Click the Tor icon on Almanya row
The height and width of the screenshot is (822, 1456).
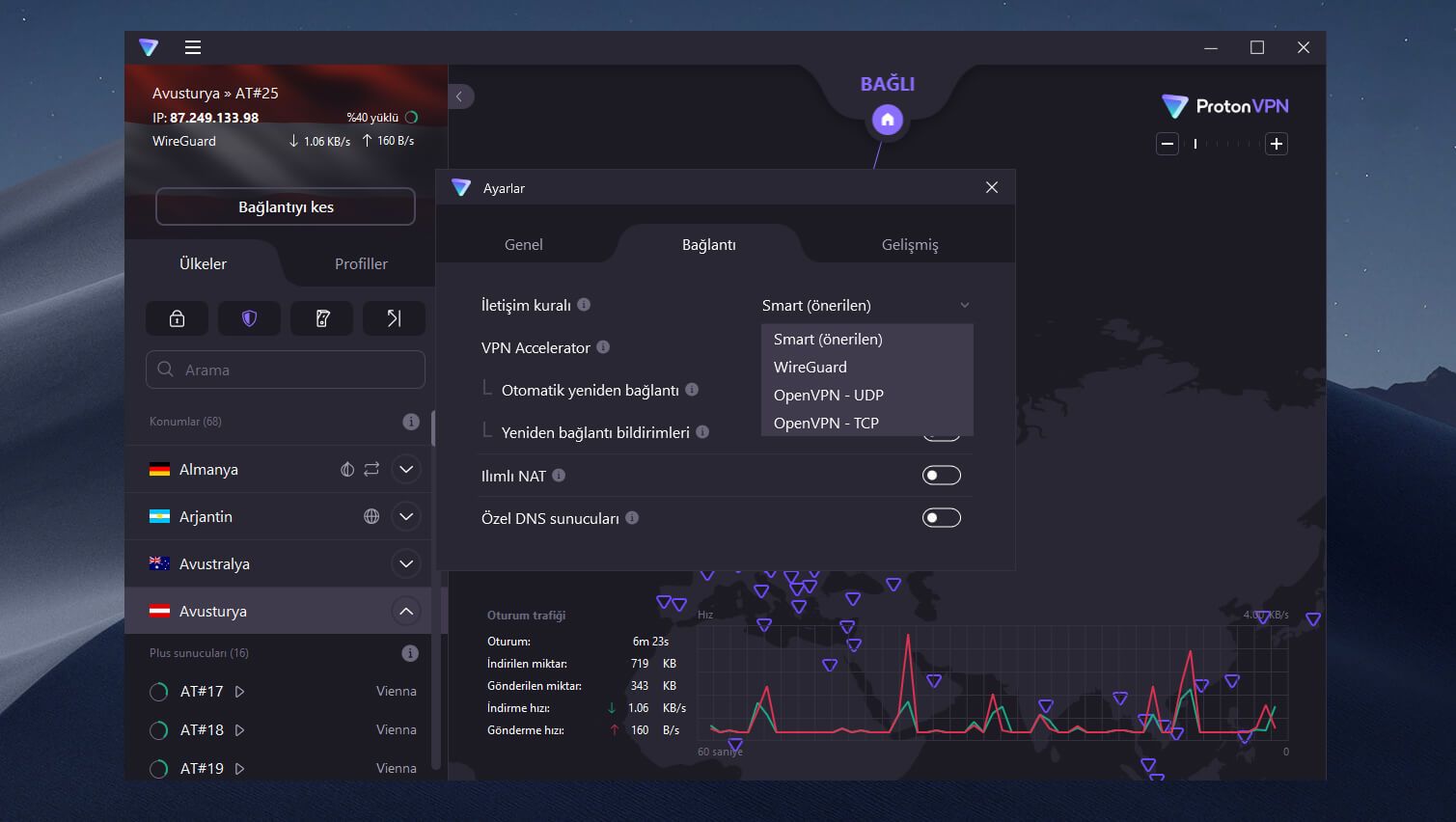click(x=347, y=469)
